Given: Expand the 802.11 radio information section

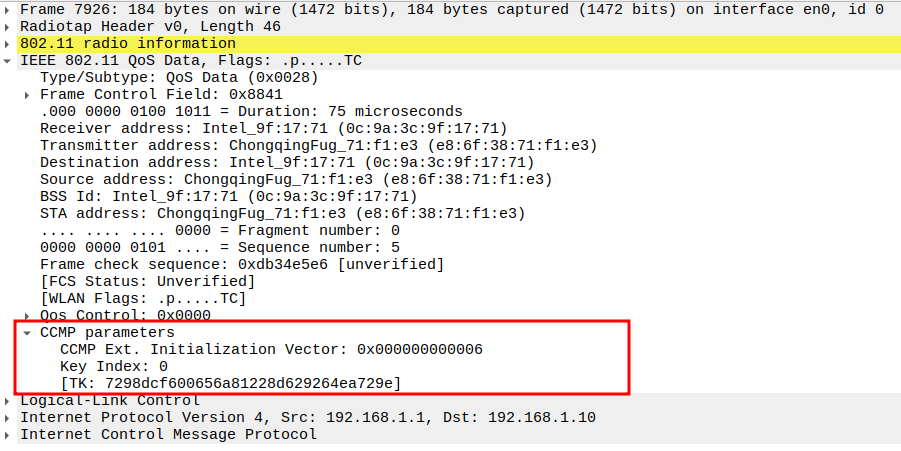Looking at the screenshot, I should point(9,43).
